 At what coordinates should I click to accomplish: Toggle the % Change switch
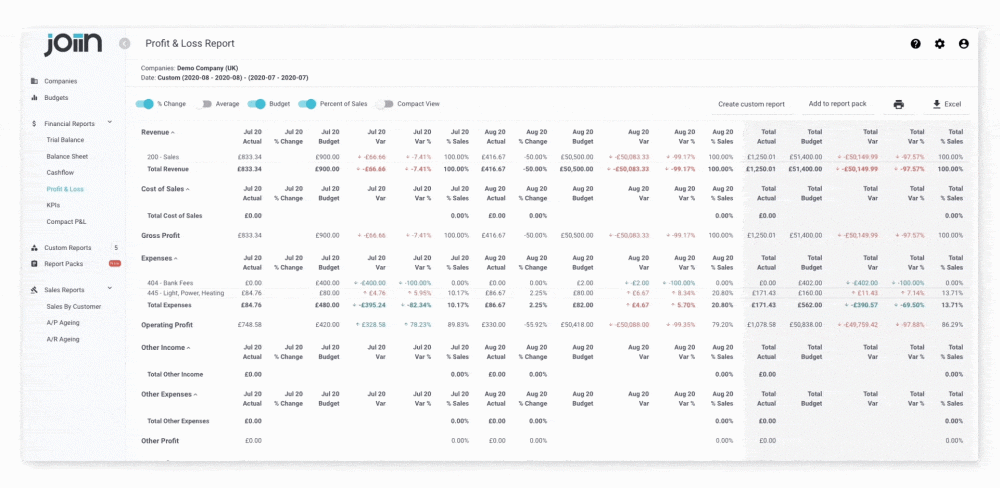(145, 104)
